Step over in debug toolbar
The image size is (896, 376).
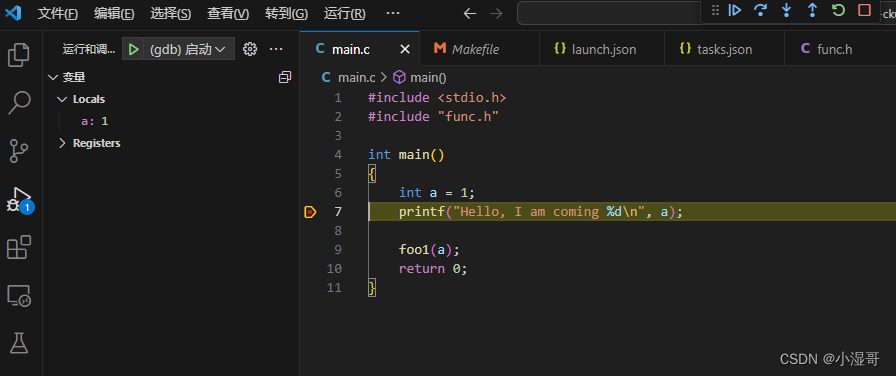[x=760, y=10]
